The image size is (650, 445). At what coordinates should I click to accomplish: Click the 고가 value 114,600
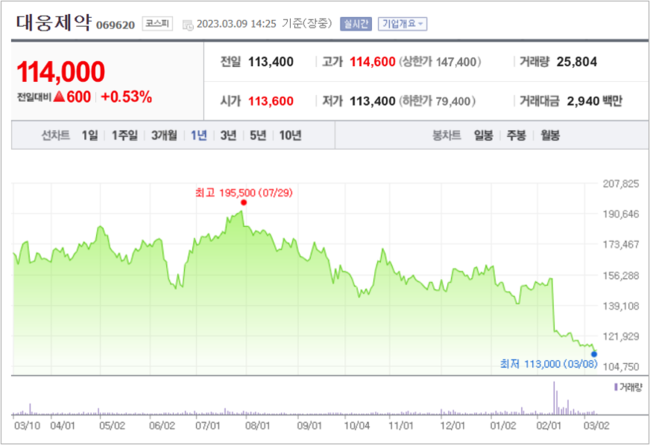pos(372,62)
